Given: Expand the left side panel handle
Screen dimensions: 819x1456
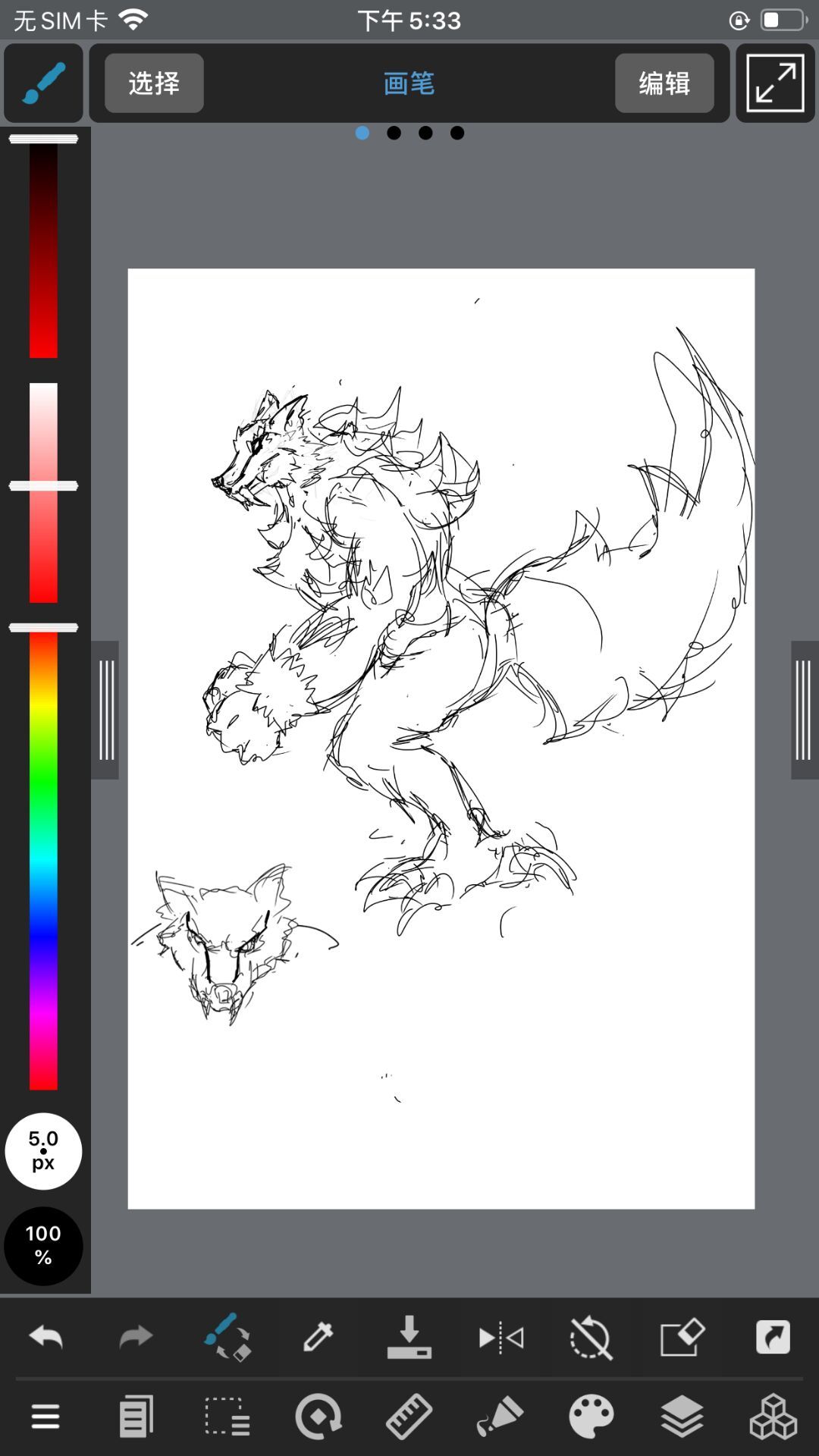Looking at the screenshot, I should pyautogui.click(x=105, y=710).
